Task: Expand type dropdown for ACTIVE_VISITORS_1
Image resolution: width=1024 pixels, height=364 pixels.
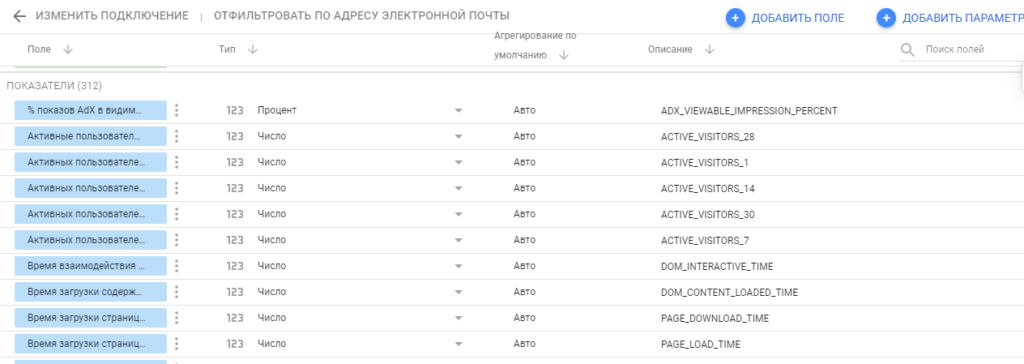Action: (x=458, y=163)
